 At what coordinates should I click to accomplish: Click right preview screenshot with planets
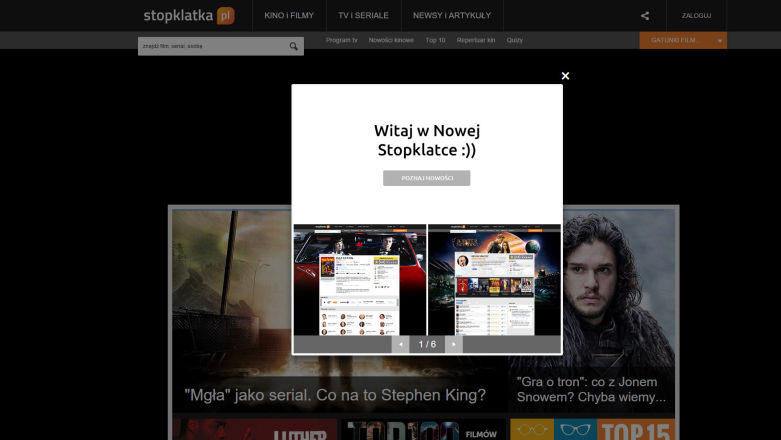click(x=494, y=280)
